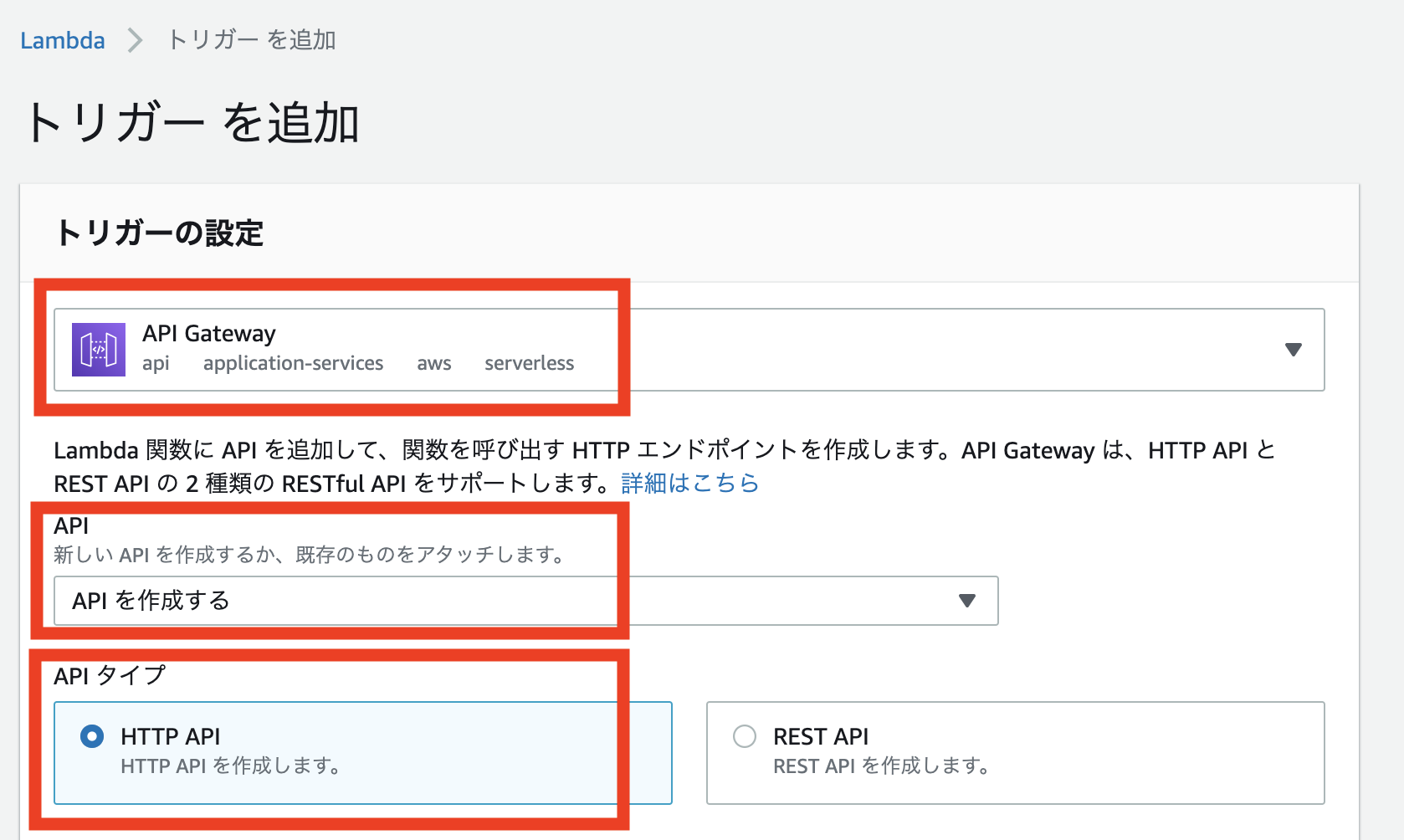Click the 'トリガー を追加' breadcrumb text
1404x840 pixels.
tap(252, 40)
